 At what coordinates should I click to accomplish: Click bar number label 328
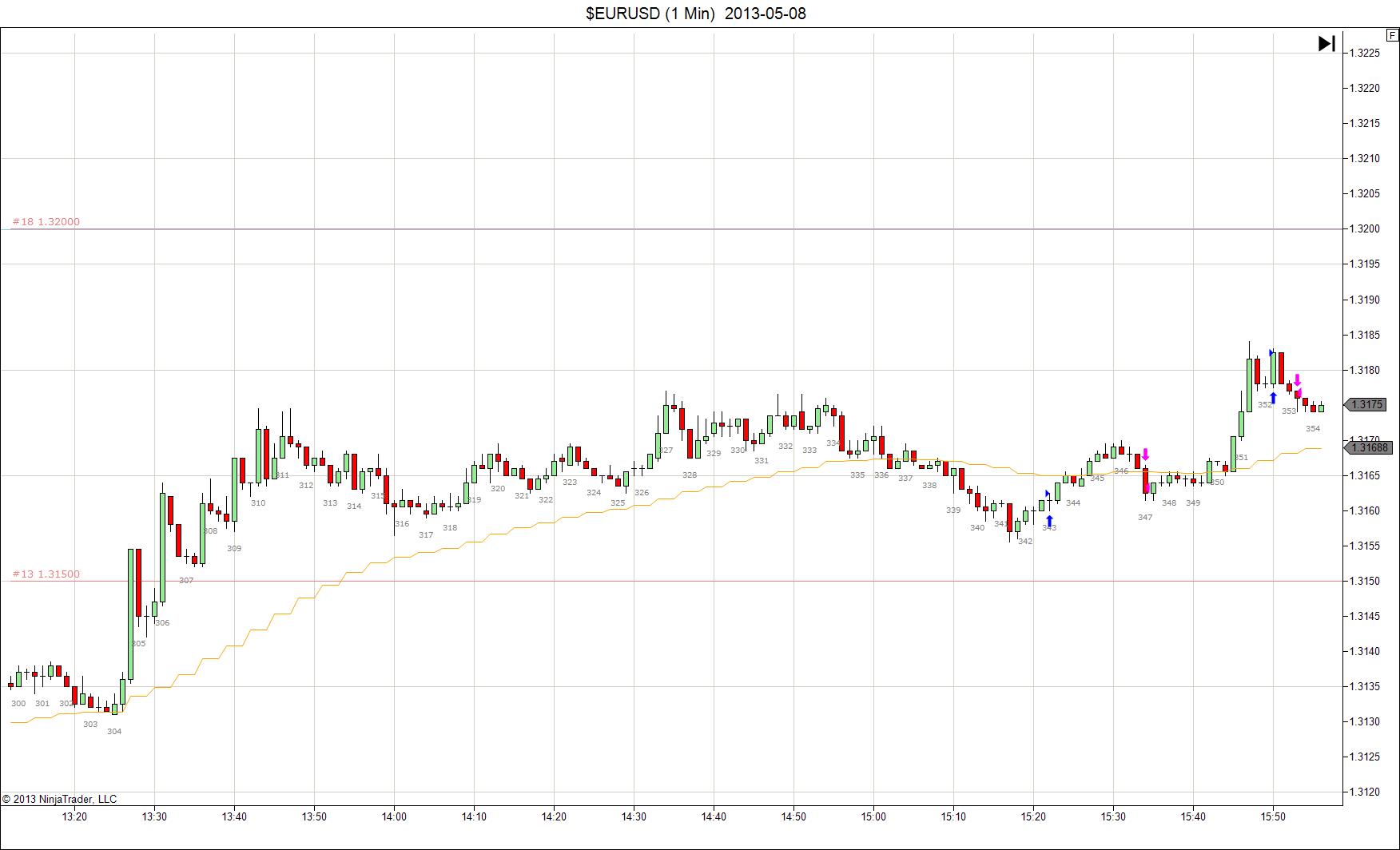click(690, 475)
